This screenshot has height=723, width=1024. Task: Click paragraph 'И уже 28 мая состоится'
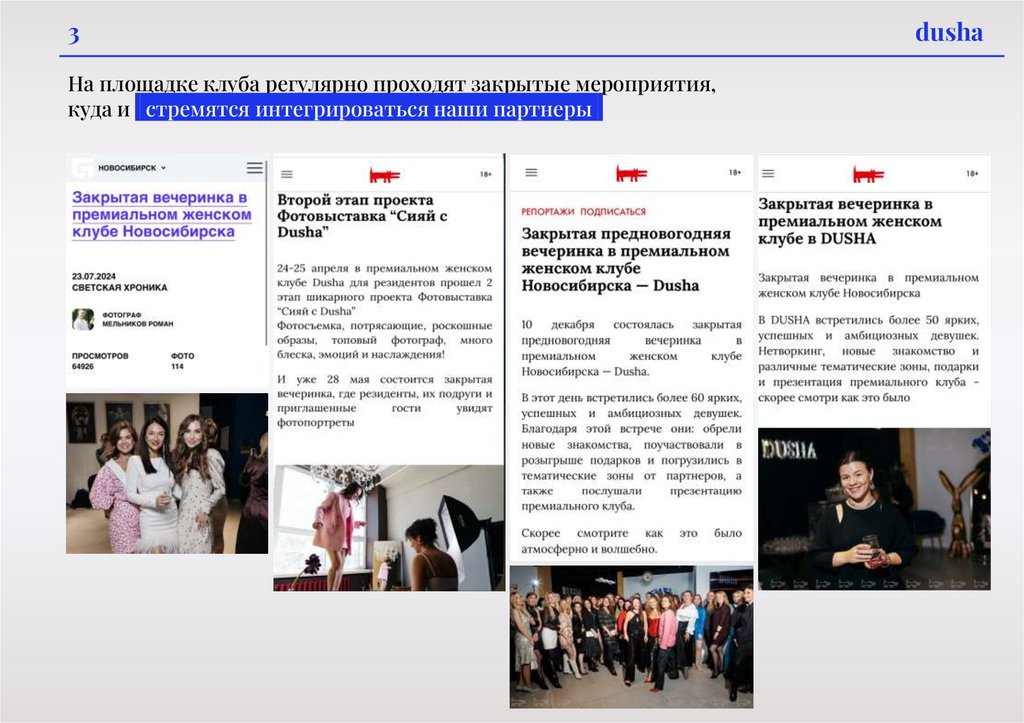pos(384,400)
